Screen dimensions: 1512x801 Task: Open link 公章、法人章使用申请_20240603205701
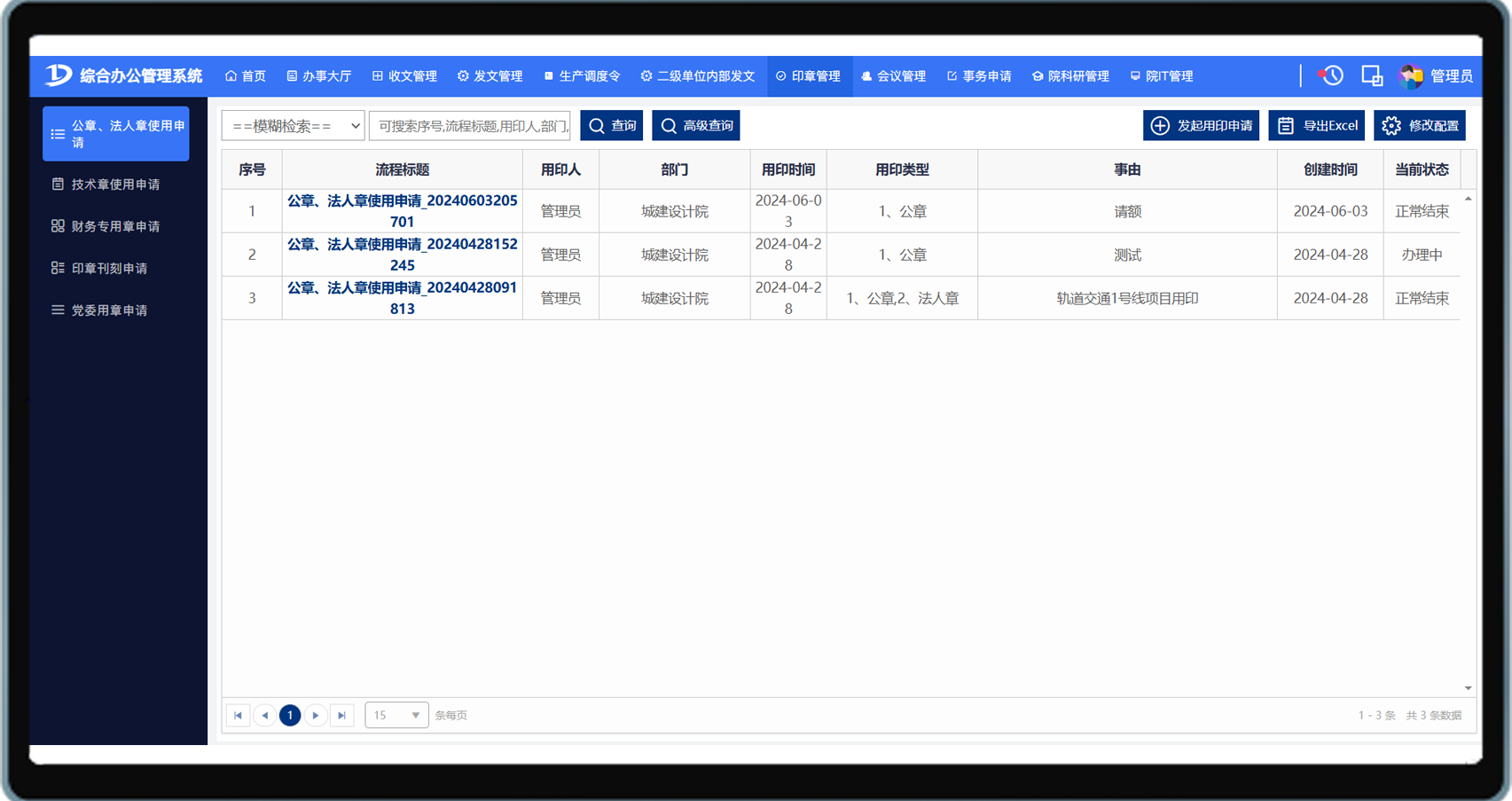[x=403, y=211]
